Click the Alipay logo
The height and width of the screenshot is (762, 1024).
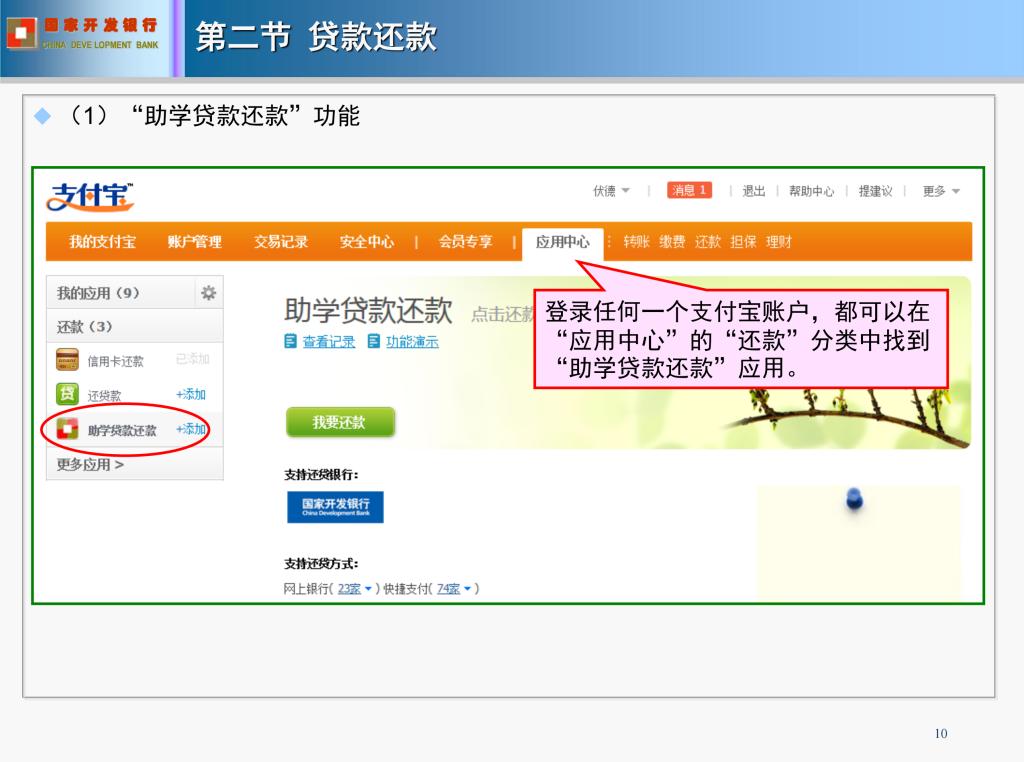(x=91, y=196)
